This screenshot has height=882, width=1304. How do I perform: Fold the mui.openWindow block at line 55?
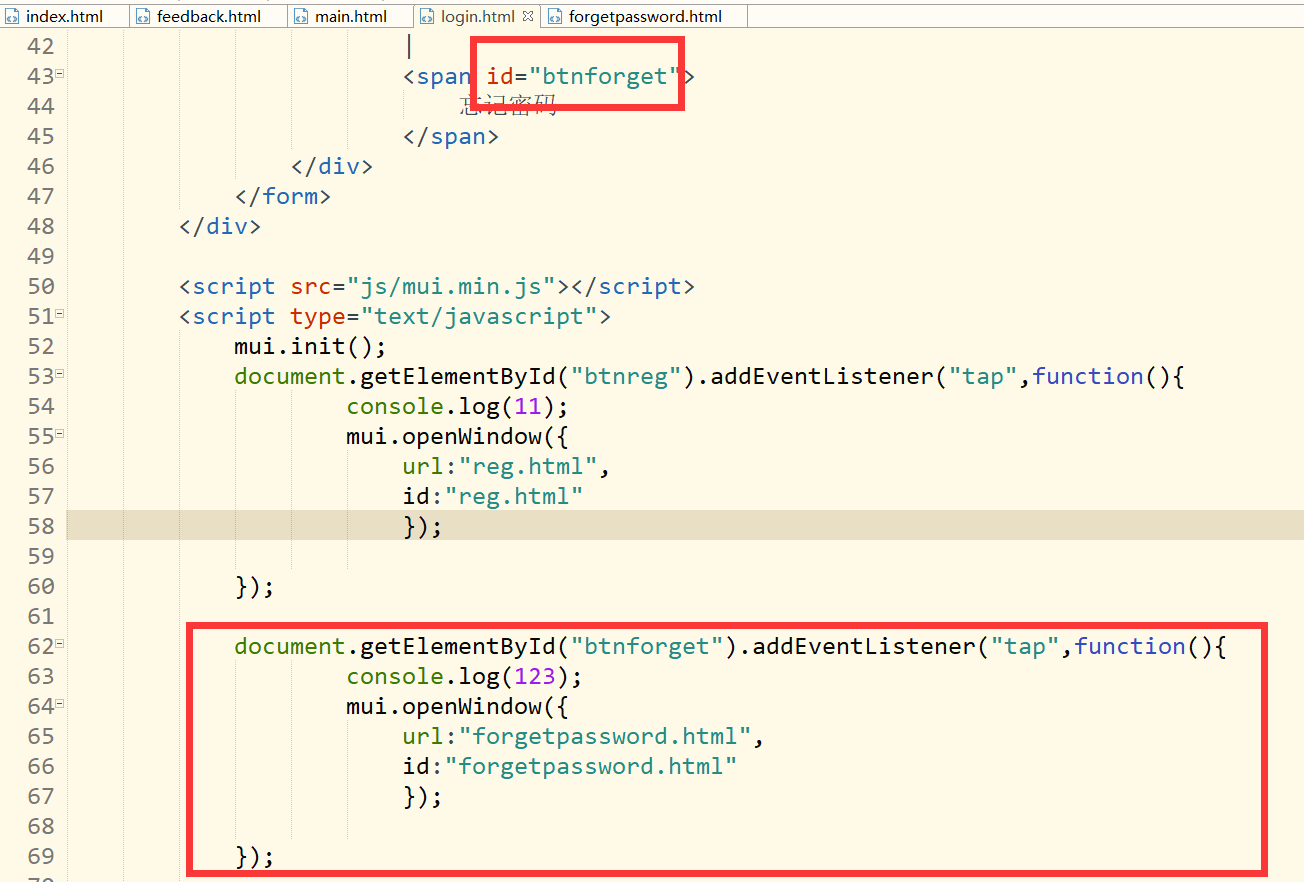pos(61,434)
